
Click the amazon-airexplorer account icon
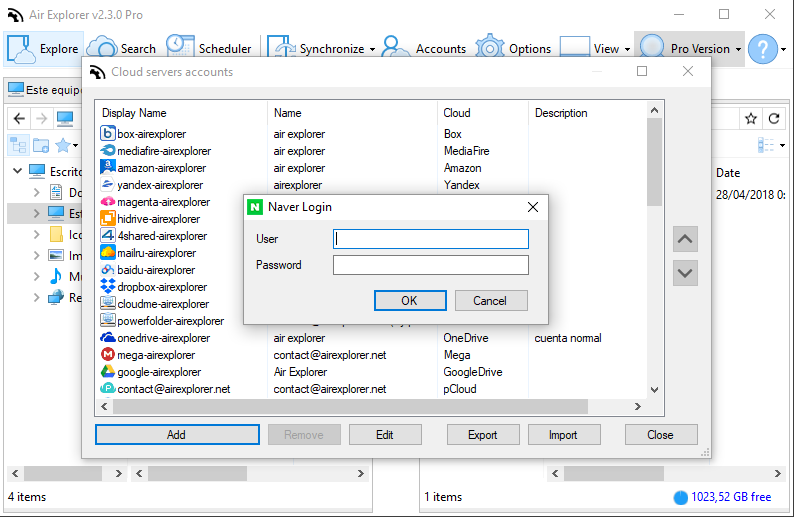tap(107, 167)
